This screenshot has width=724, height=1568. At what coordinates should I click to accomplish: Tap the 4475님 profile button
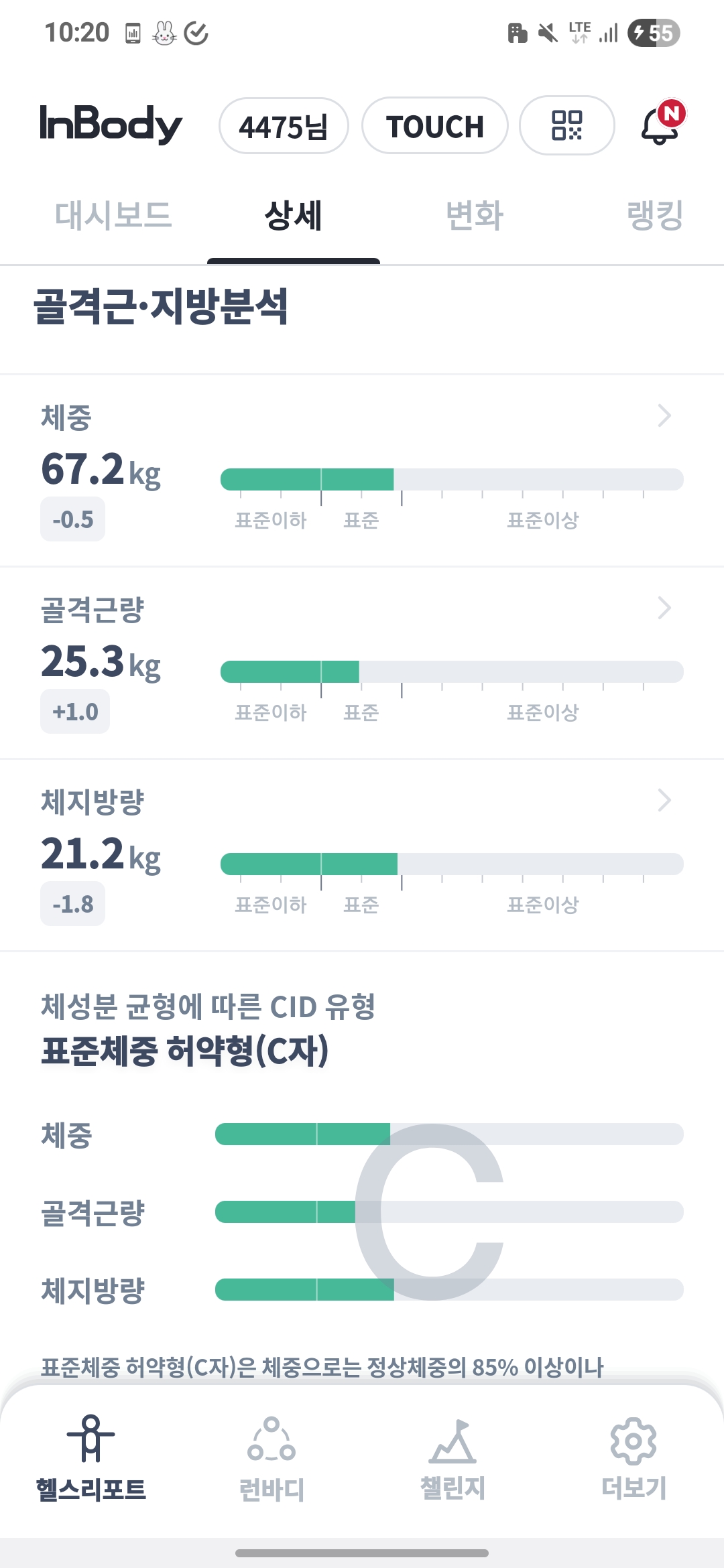284,126
